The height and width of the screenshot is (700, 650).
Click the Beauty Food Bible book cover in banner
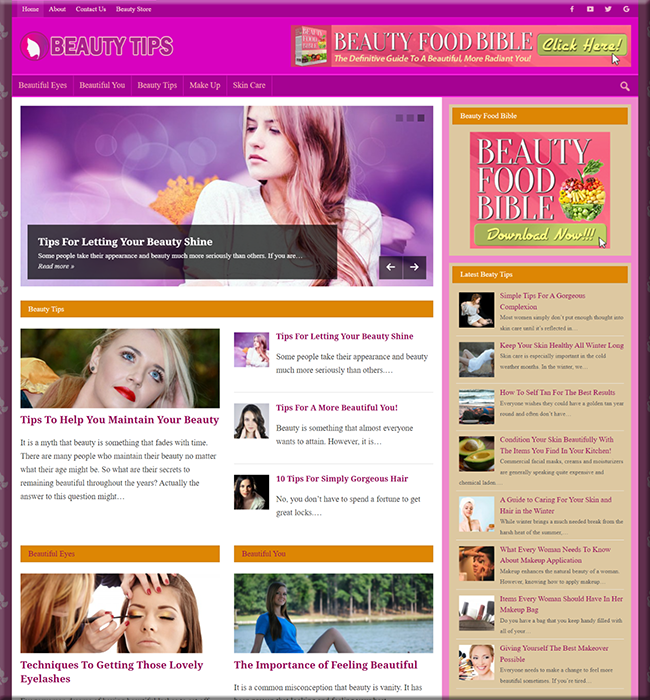[x=311, y=46]
